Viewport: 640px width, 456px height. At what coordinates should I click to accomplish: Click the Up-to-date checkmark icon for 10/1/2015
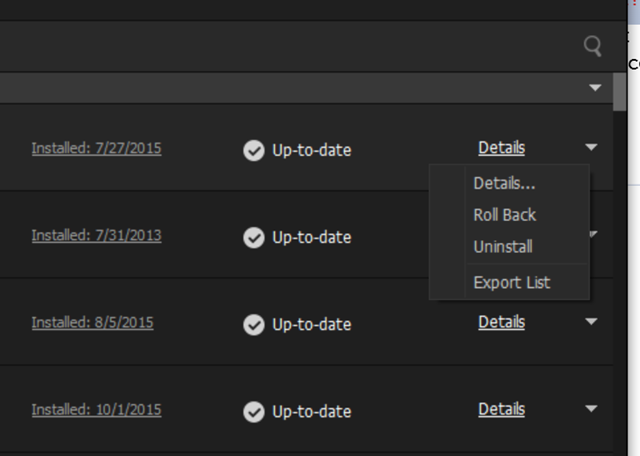(254, 412)
